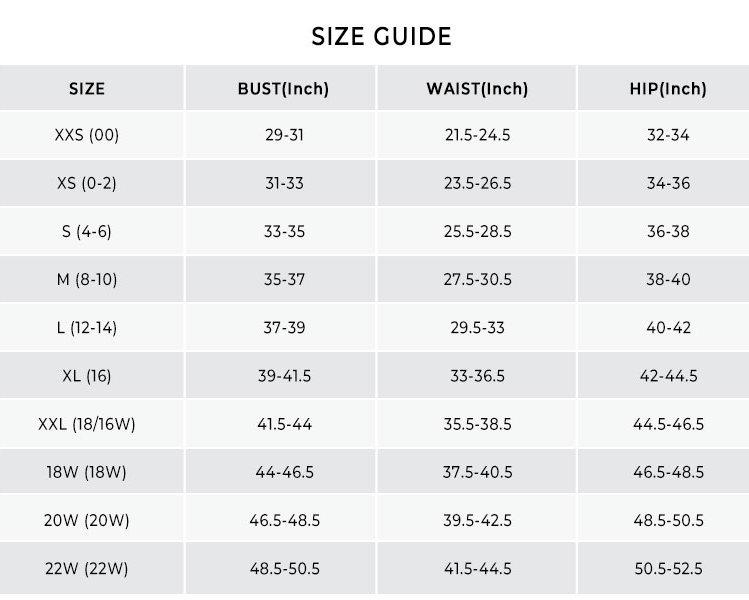This screenshot has height=600, width=749.
Task: Choose the S (4-6) size label
Action: tap(87, 231)
